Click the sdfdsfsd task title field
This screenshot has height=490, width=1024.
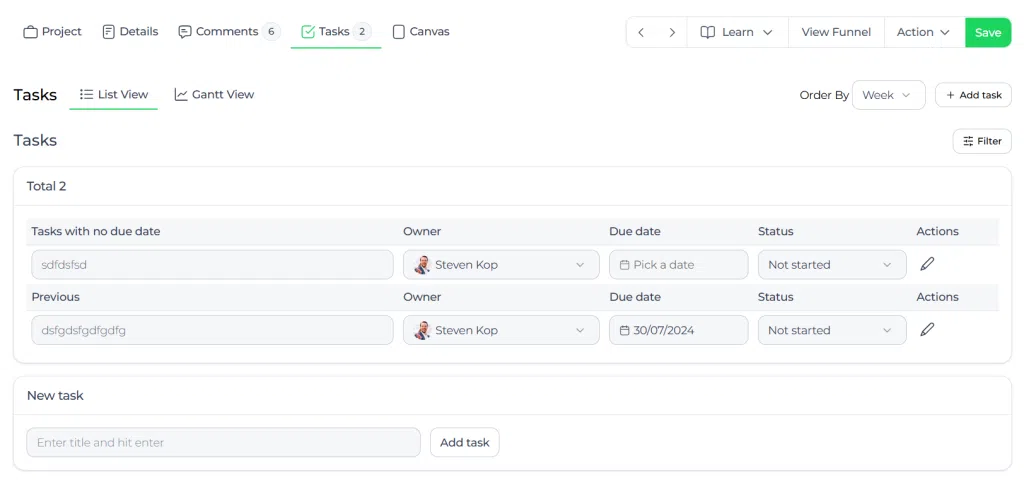point(212,265)
